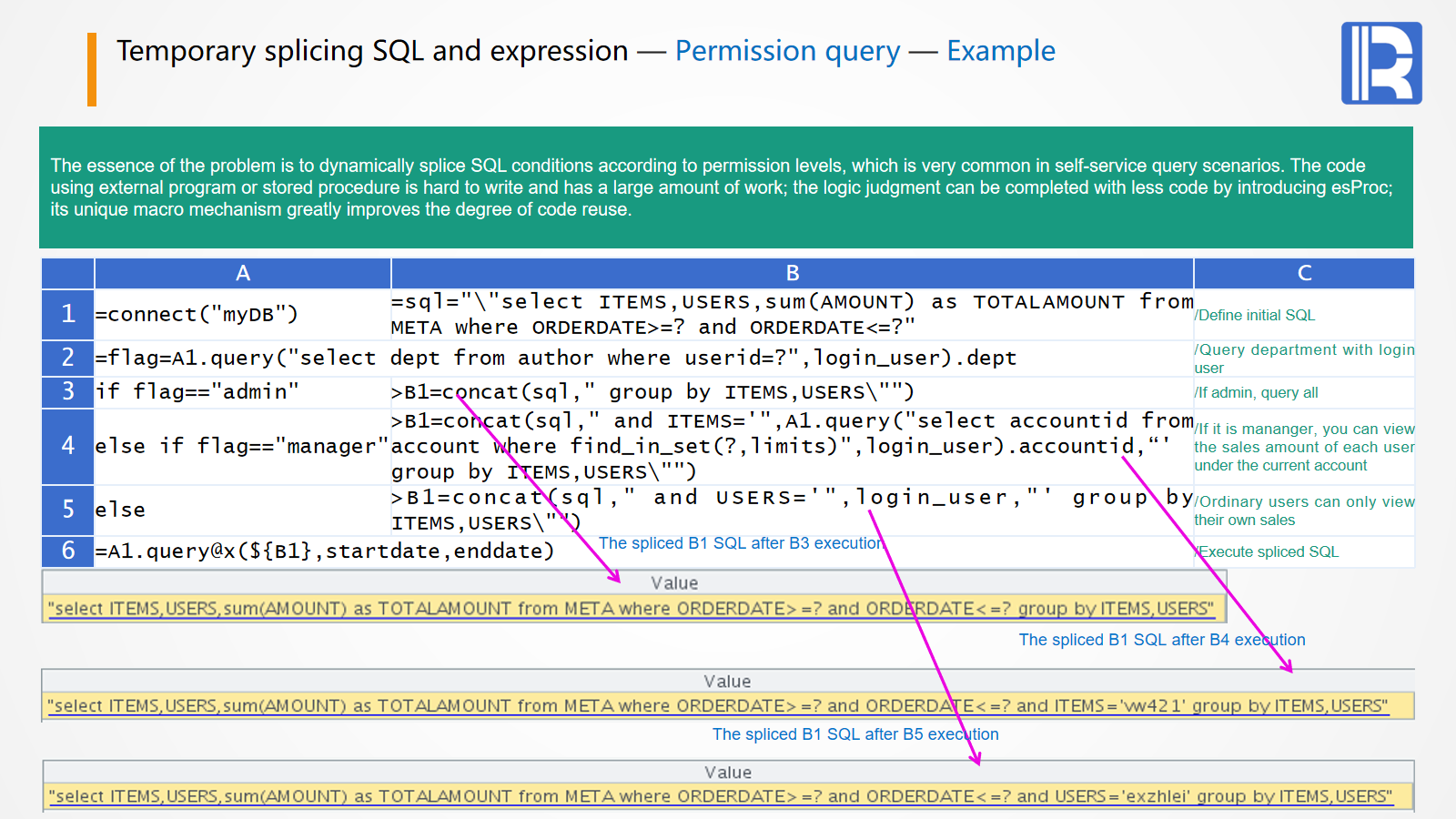Click the blue R logo in top-right corner
The height and width of the screenshot is (819, 1456).
[x=1380, y=63]
